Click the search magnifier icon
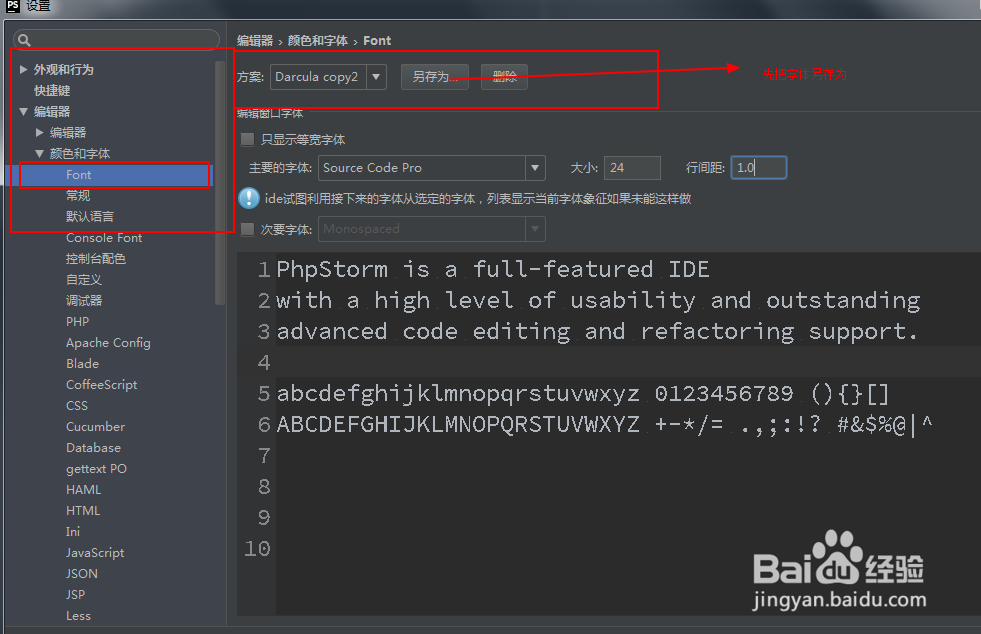The height and width of the screenshot is (634, 981). (x=24, y=41)
